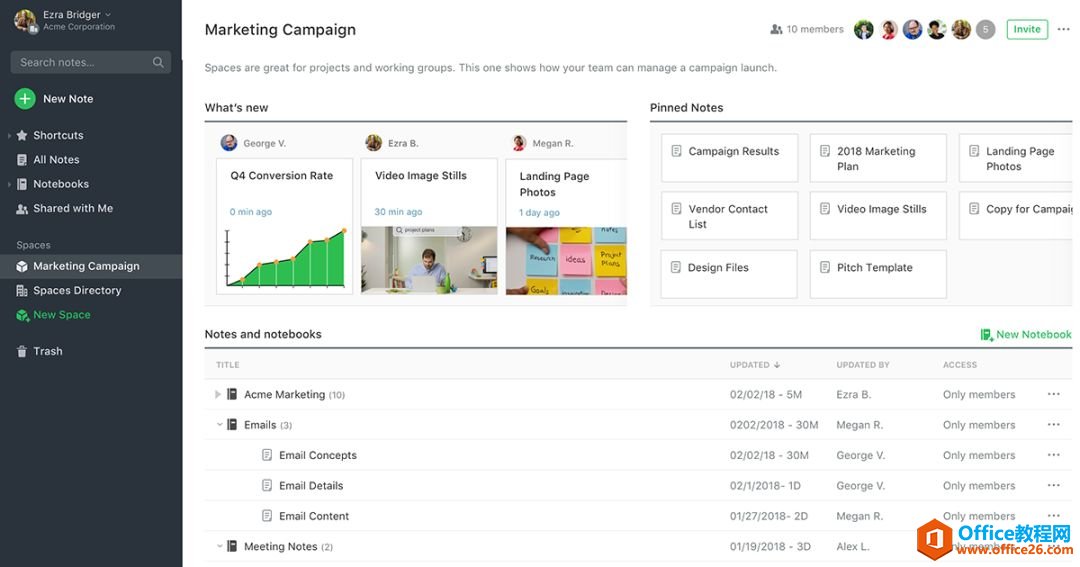Image resolution: width=1080 pixels, height=567 pixels.
Task: Click the Campaign Results note icon
Action: (x=676, y=151)
